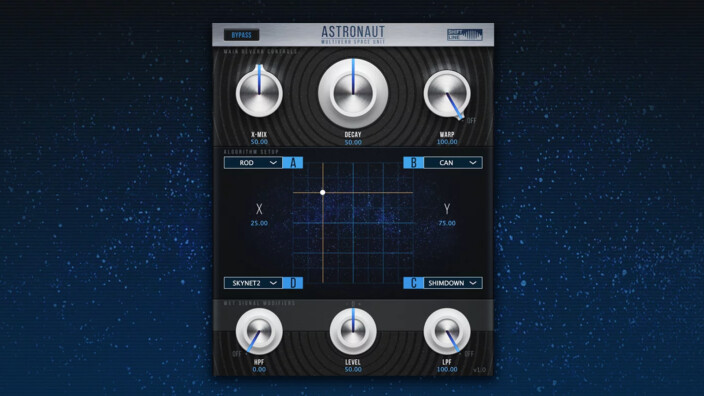The image size is (704, 396).
Task: Click the large X axis label
Action: (259, 209)
